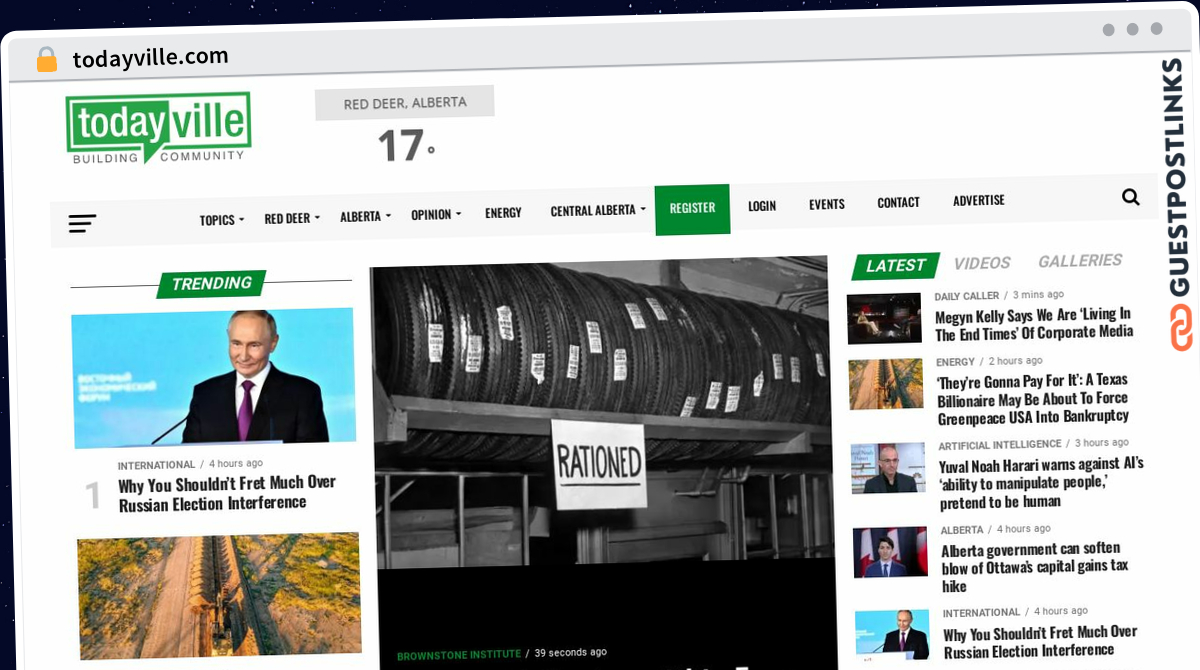
Task: Read Yuval Noah Harari AI warning article
Action: [x=1041, y=483]
